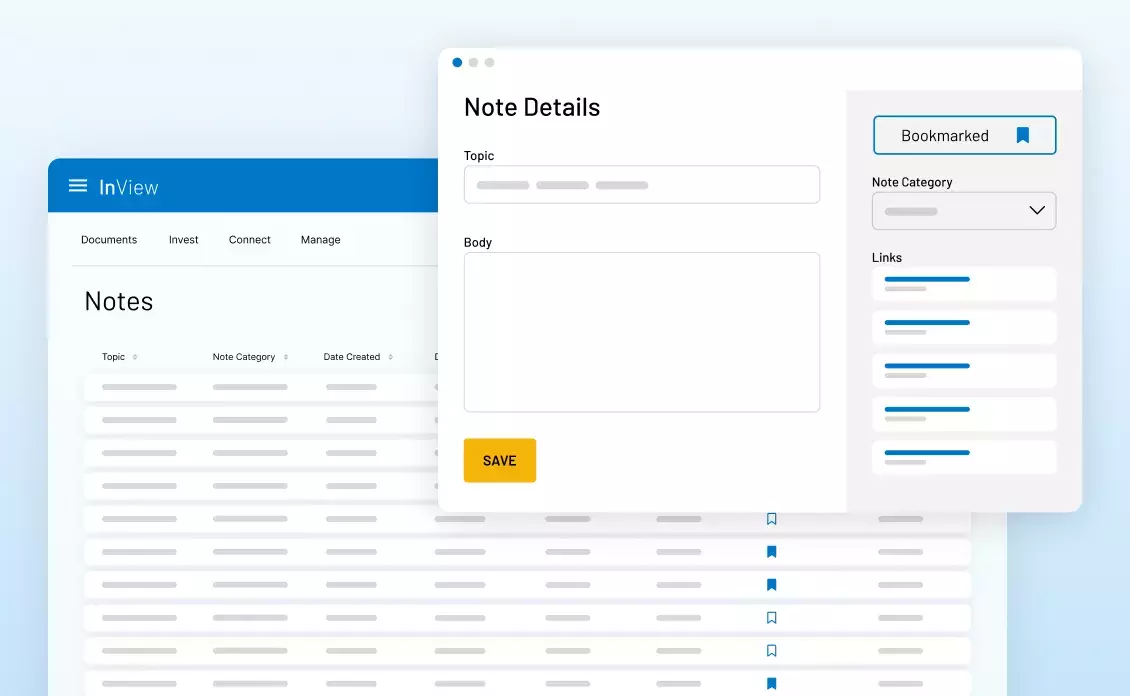Remove bookmark from second visible note row

click(x=771, y=552)
